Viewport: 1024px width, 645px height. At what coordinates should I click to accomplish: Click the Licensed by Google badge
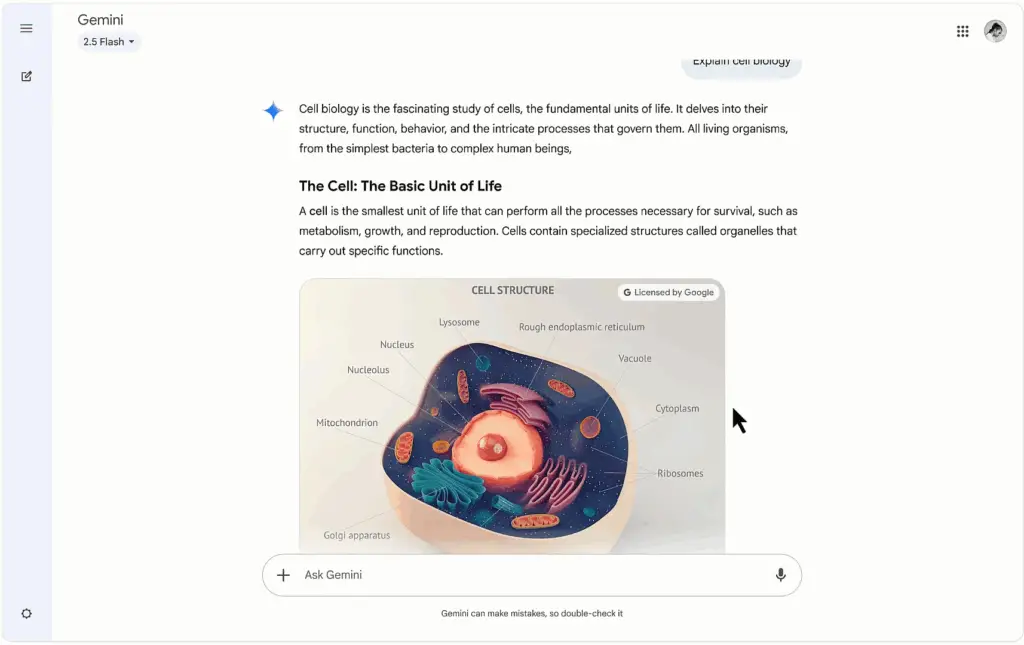668,292
